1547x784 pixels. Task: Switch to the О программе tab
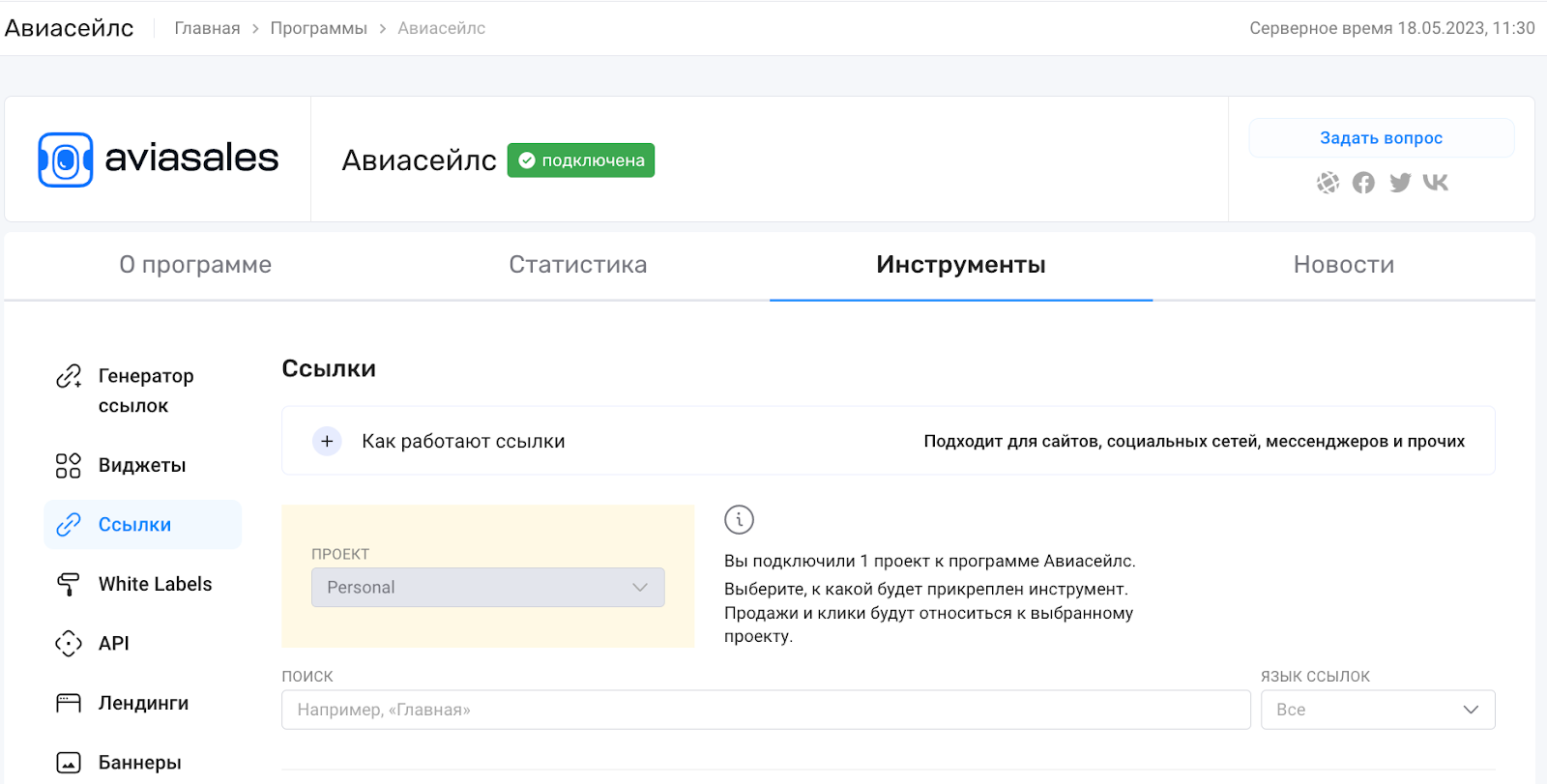pyautogui.click(x=195, y=265)
